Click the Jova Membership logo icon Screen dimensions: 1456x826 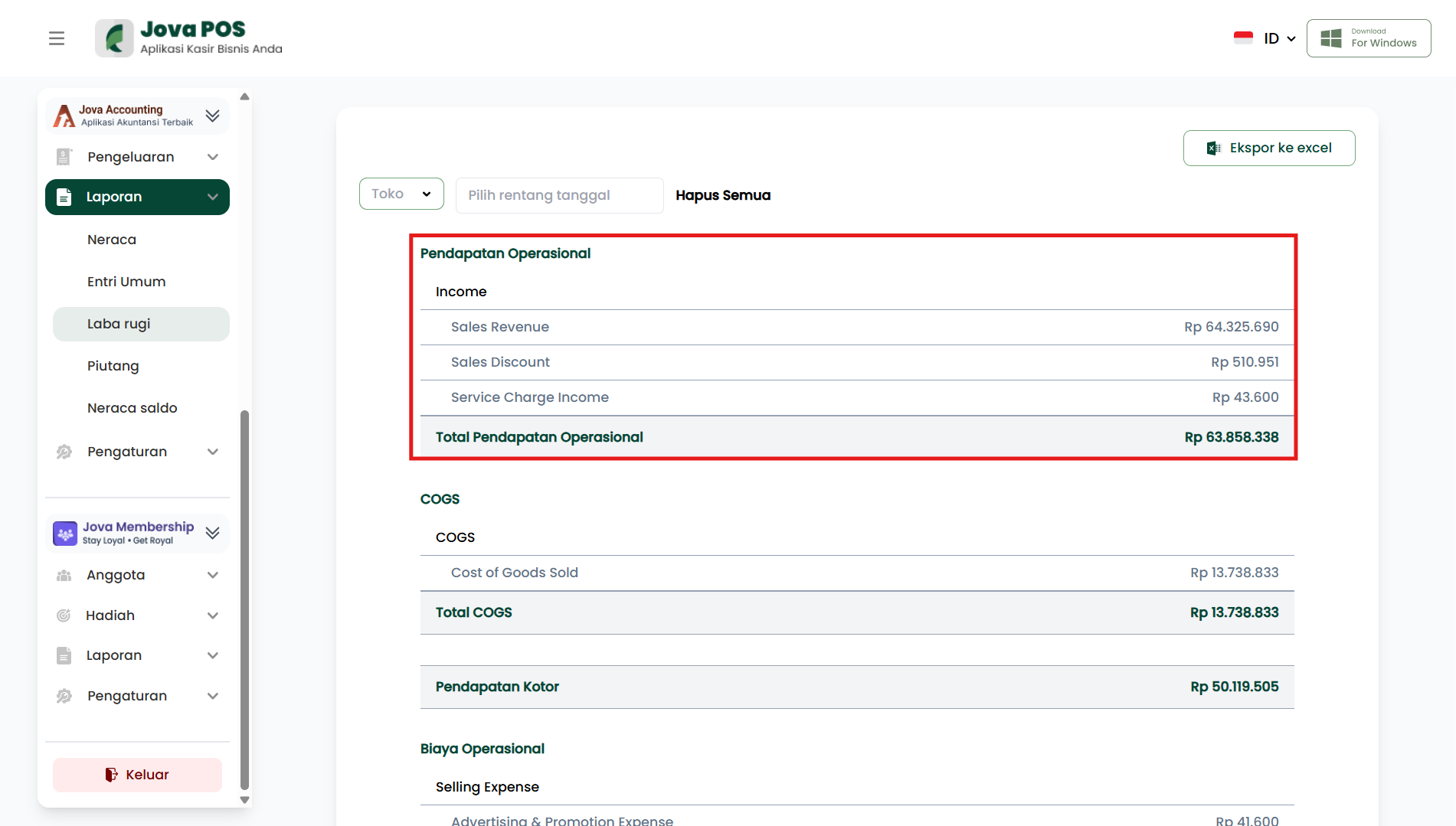(x=65, y=533)
